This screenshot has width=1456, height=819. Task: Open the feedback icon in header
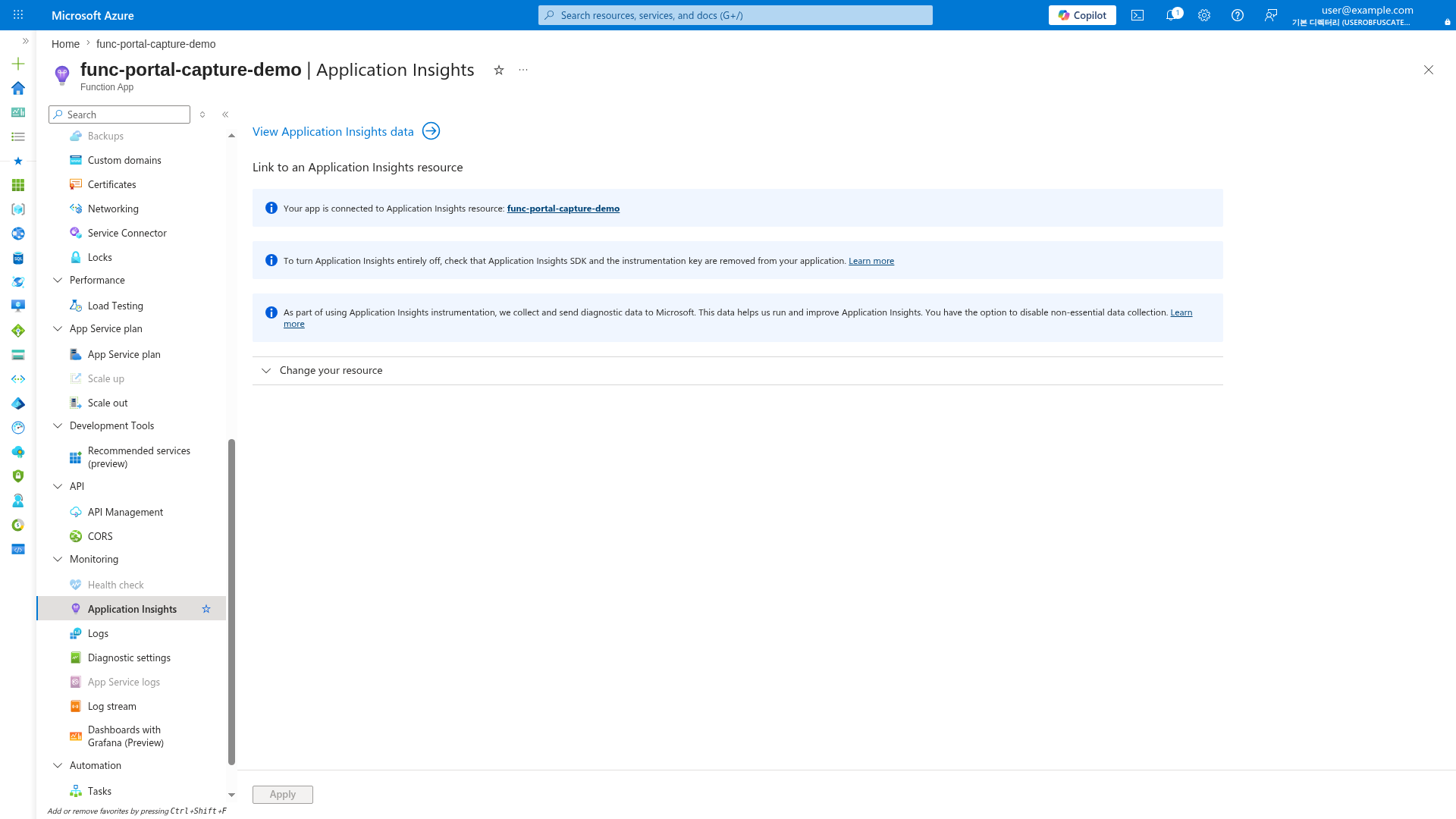[x=1271, y=15]
